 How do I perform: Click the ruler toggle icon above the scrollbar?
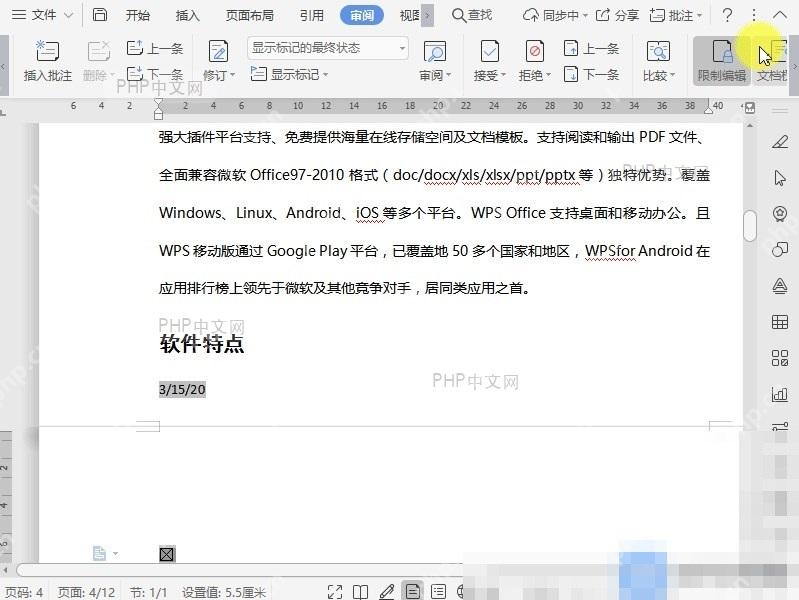pyautogui.click(x=750, y=108)
